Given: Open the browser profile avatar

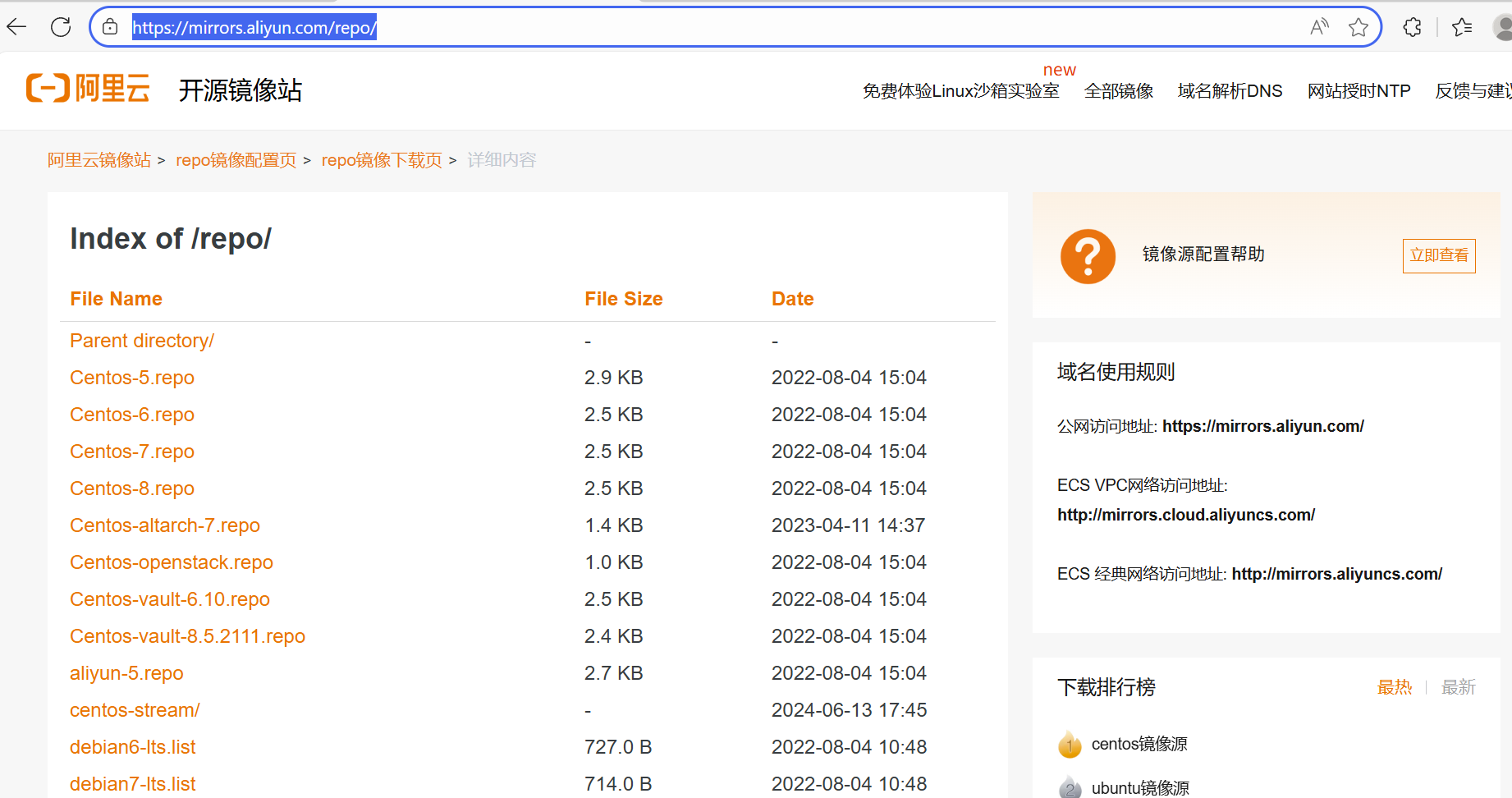Looking at the screenshot, I should tap(1502, 27).
